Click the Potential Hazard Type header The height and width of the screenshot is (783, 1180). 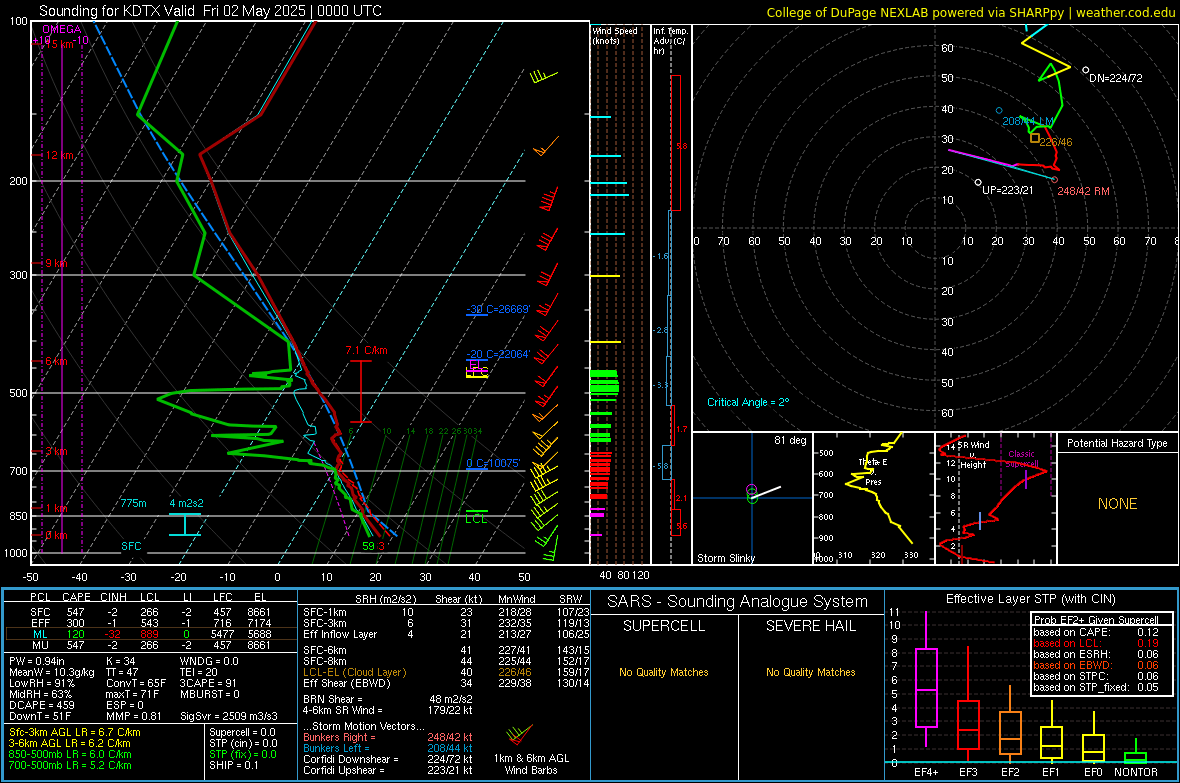pyautogui.click(x=1117, y=443)
